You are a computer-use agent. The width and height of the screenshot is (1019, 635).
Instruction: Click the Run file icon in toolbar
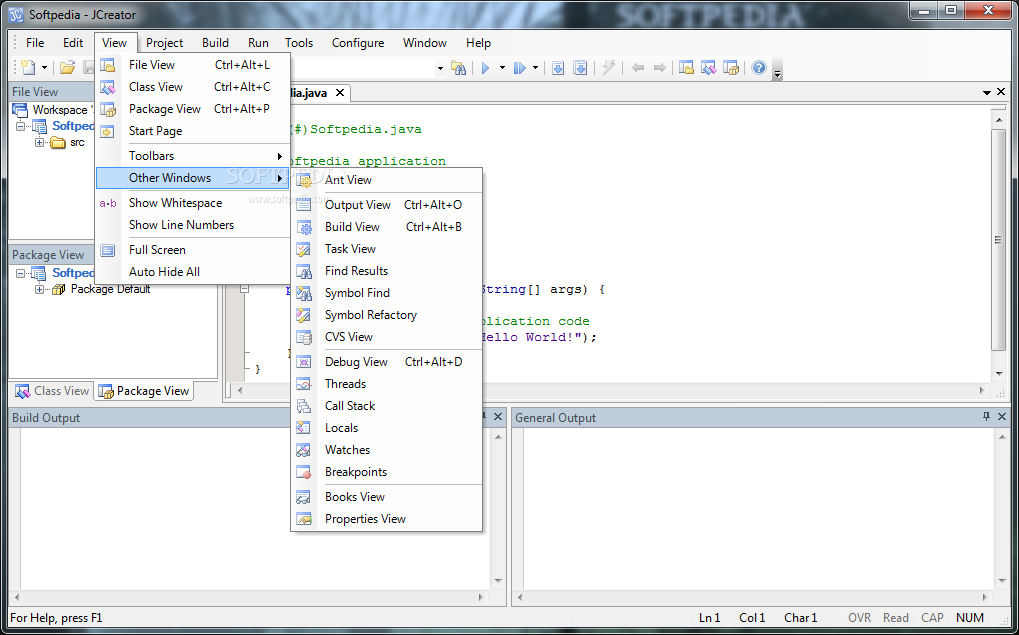click(520, 68)
